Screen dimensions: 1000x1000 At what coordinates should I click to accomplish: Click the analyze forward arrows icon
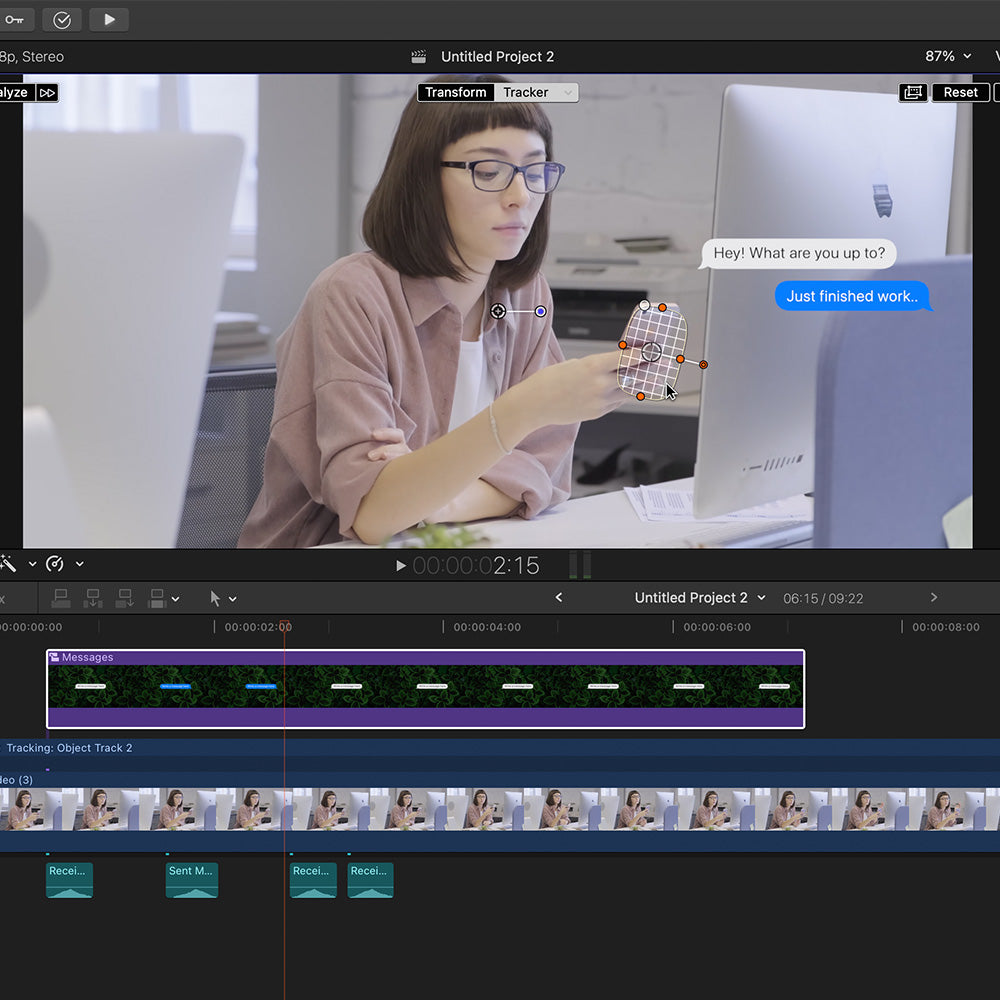47,93
